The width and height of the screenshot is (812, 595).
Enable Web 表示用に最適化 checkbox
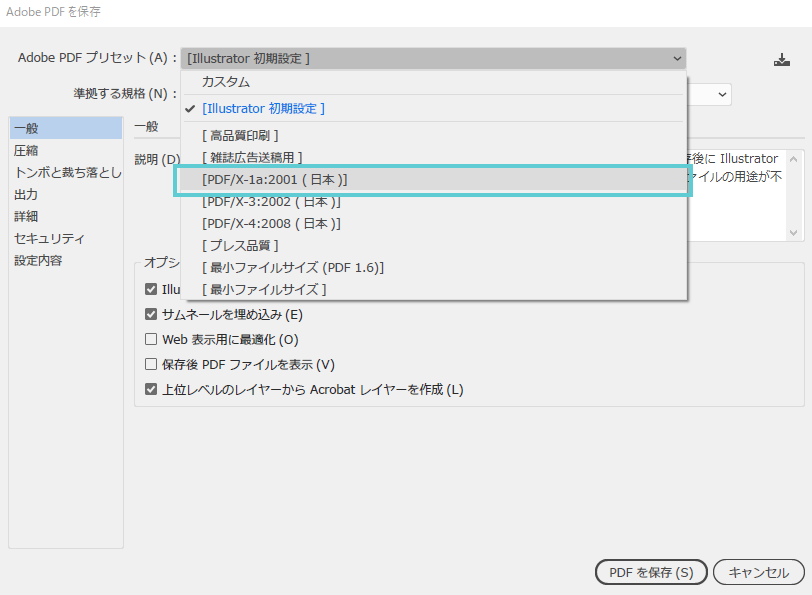pyautogui.click(x=151, y=340)
